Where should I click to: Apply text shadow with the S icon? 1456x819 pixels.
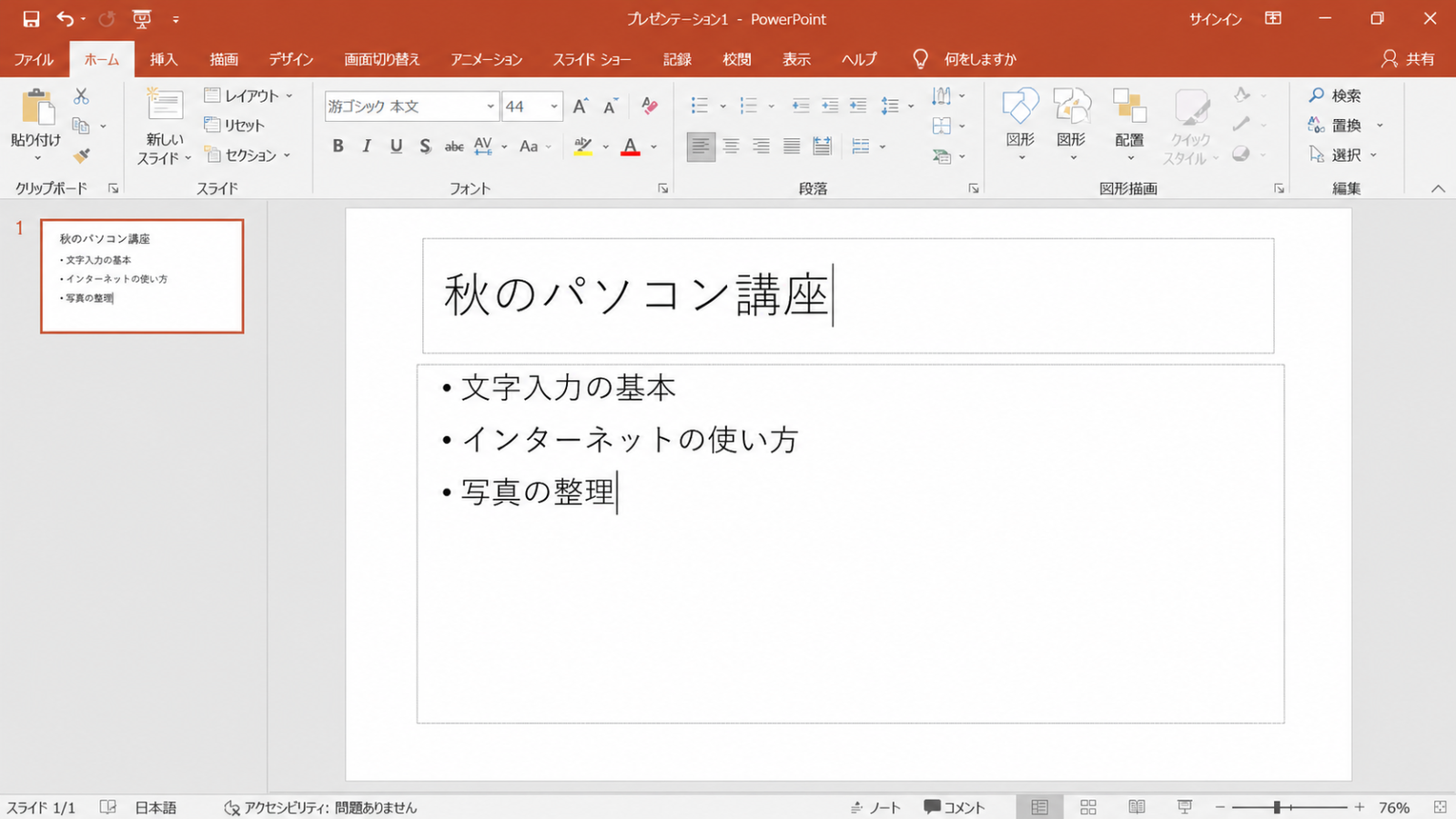tap(425, 147)
